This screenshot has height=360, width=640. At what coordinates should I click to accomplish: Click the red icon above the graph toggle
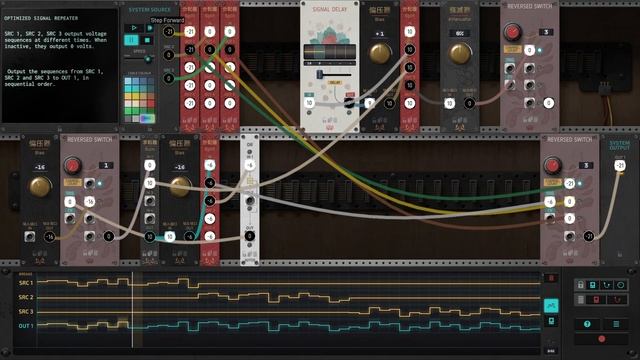(x=551, y=278)
